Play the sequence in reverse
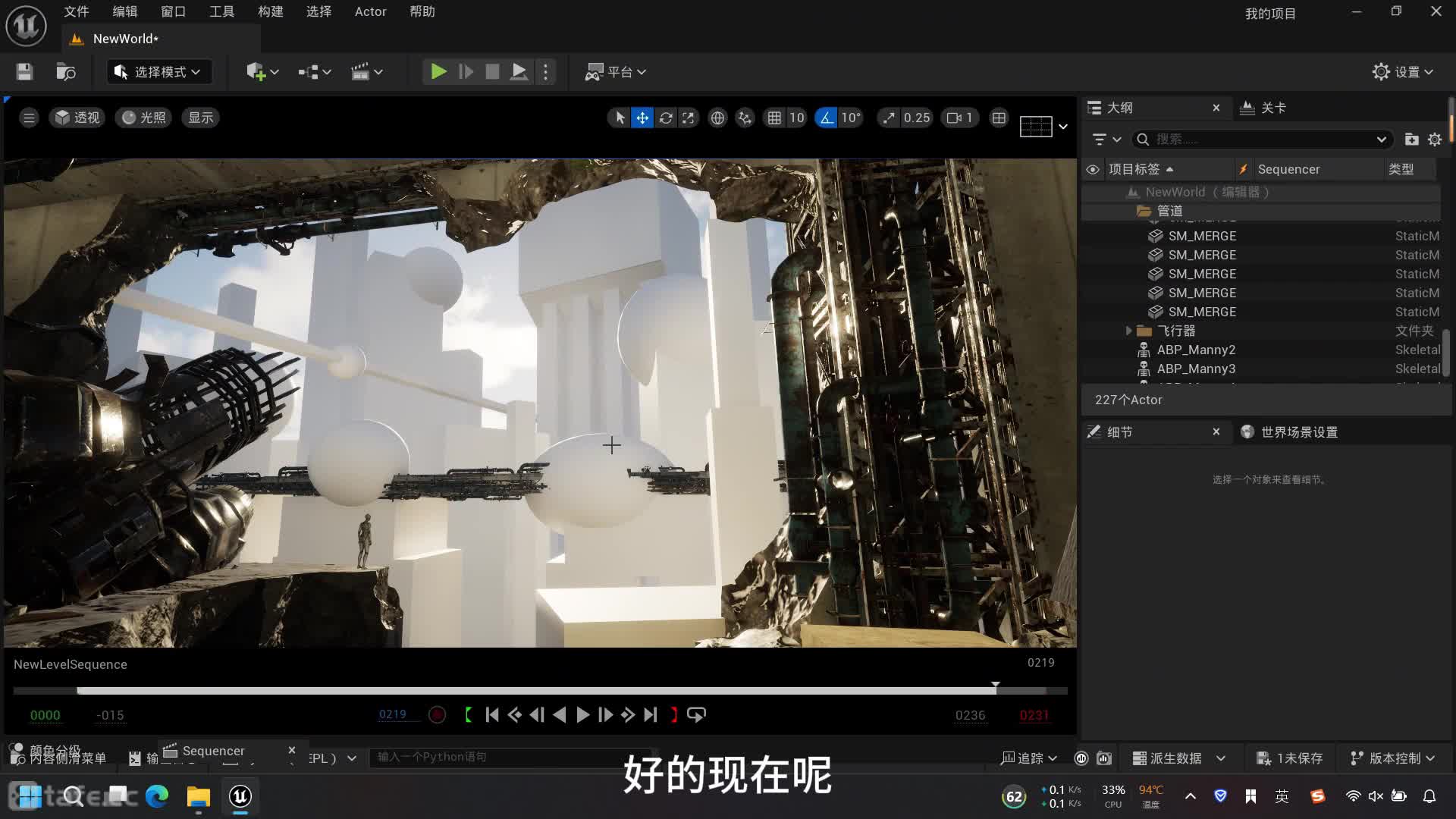The width and height of the screenshot is (1456, 819). [560, 715]
